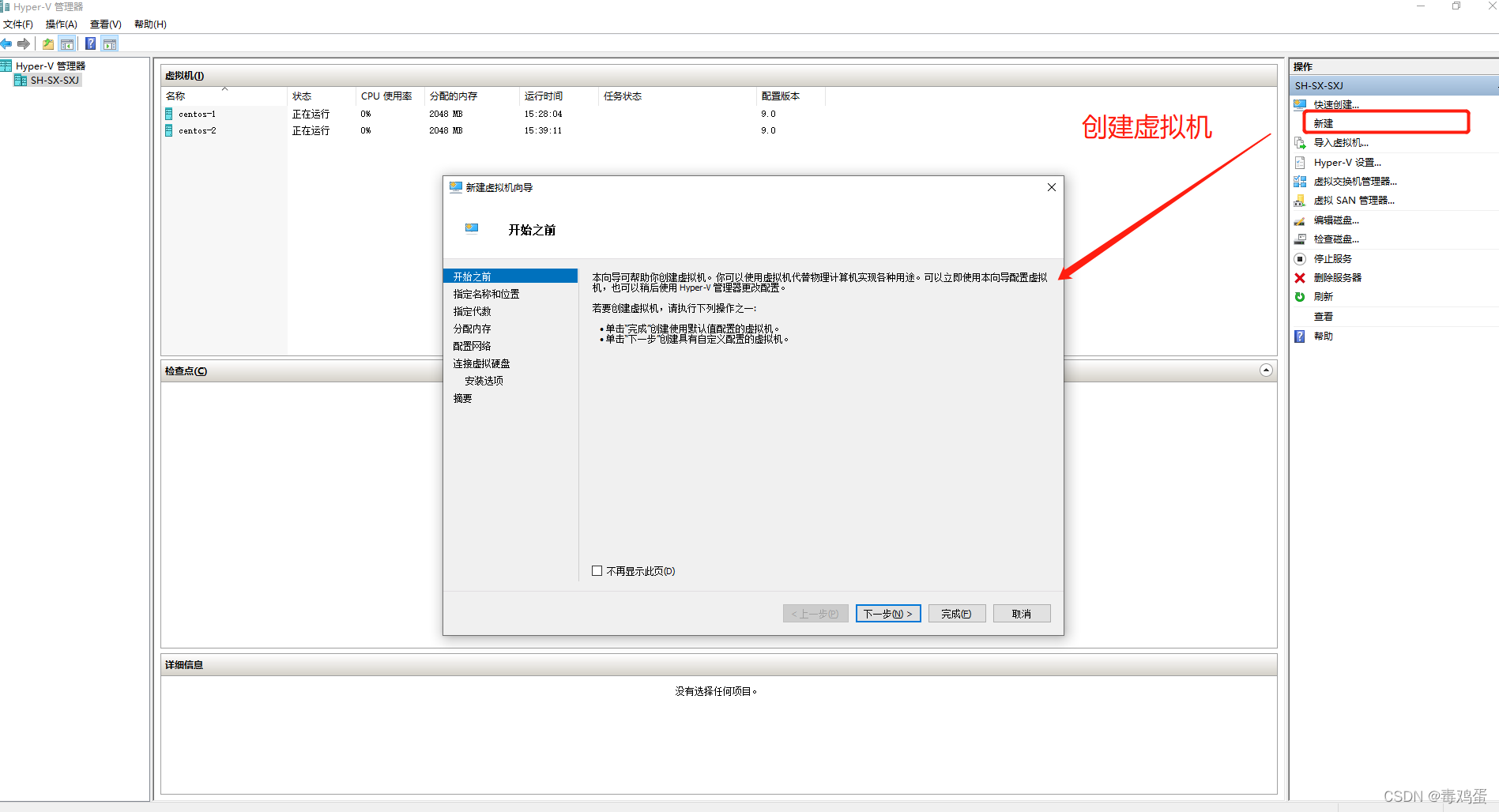
Task: Select the centos-1 row name
Action: tap(197, 114)
